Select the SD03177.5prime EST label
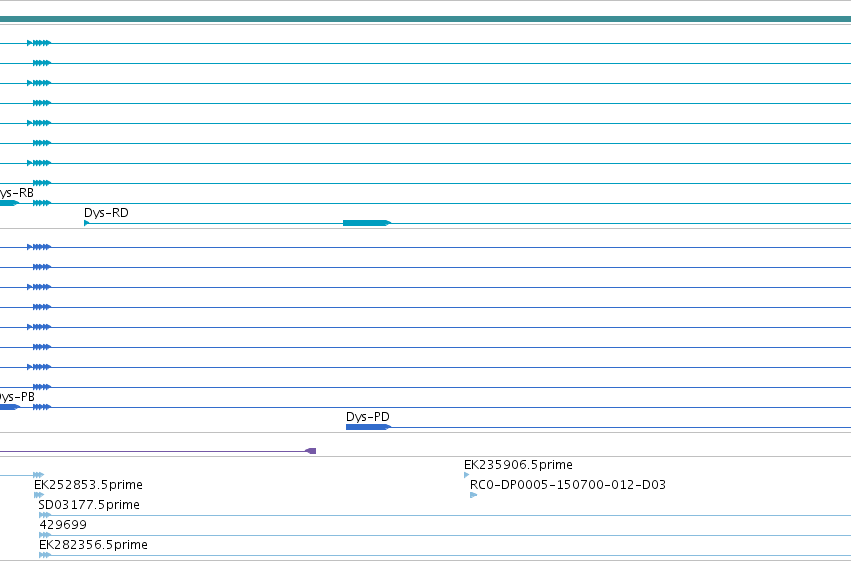Image resolution: width=851 pixels, height=561 pixels. tap(89, 505)
